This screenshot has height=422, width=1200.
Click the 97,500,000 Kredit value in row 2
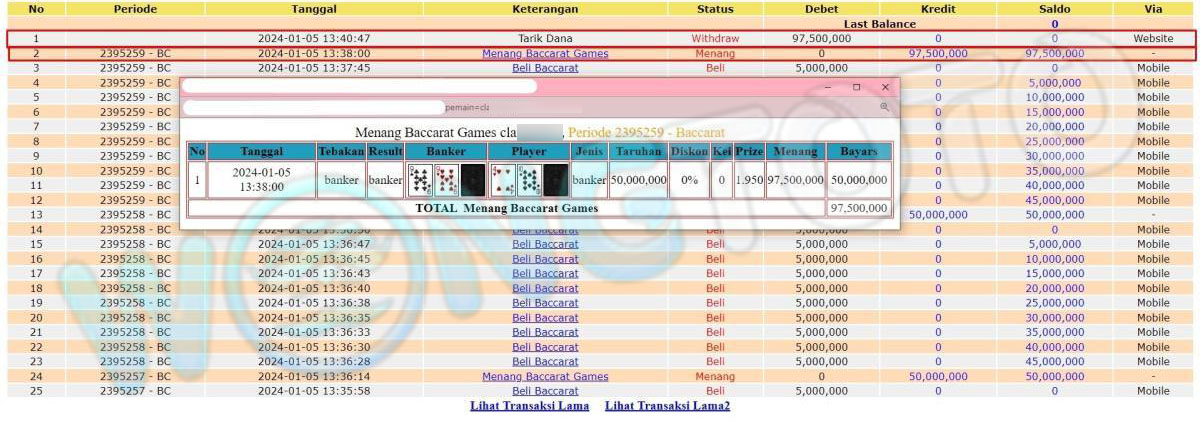[x=937, y=53]
